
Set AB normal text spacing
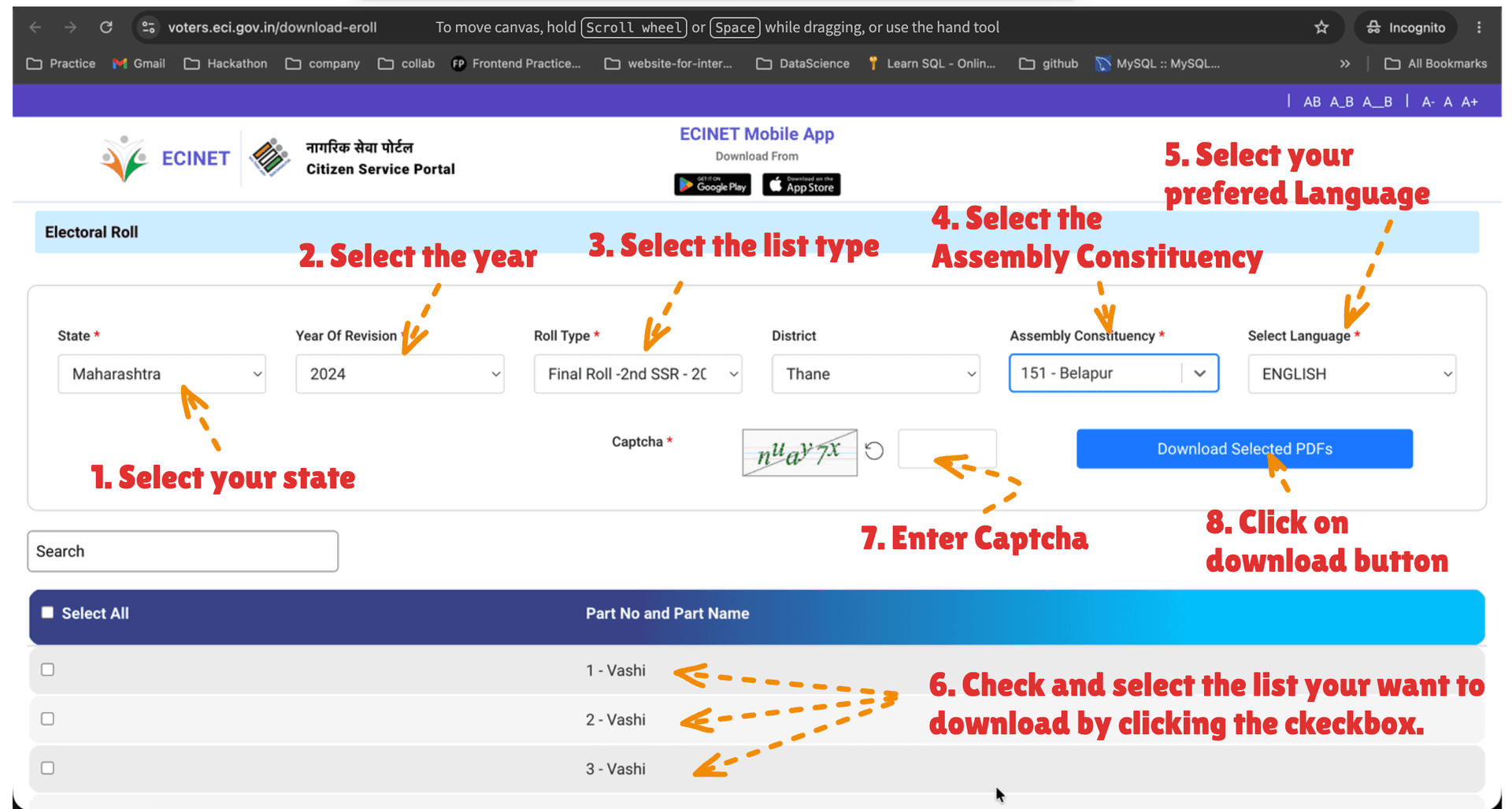[1312, 102]
